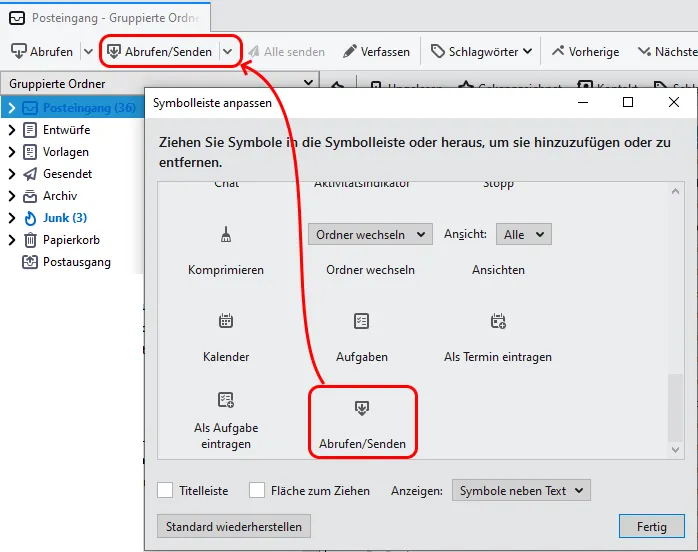Open the Ansicht Alle dropdown

pos(524,234)
